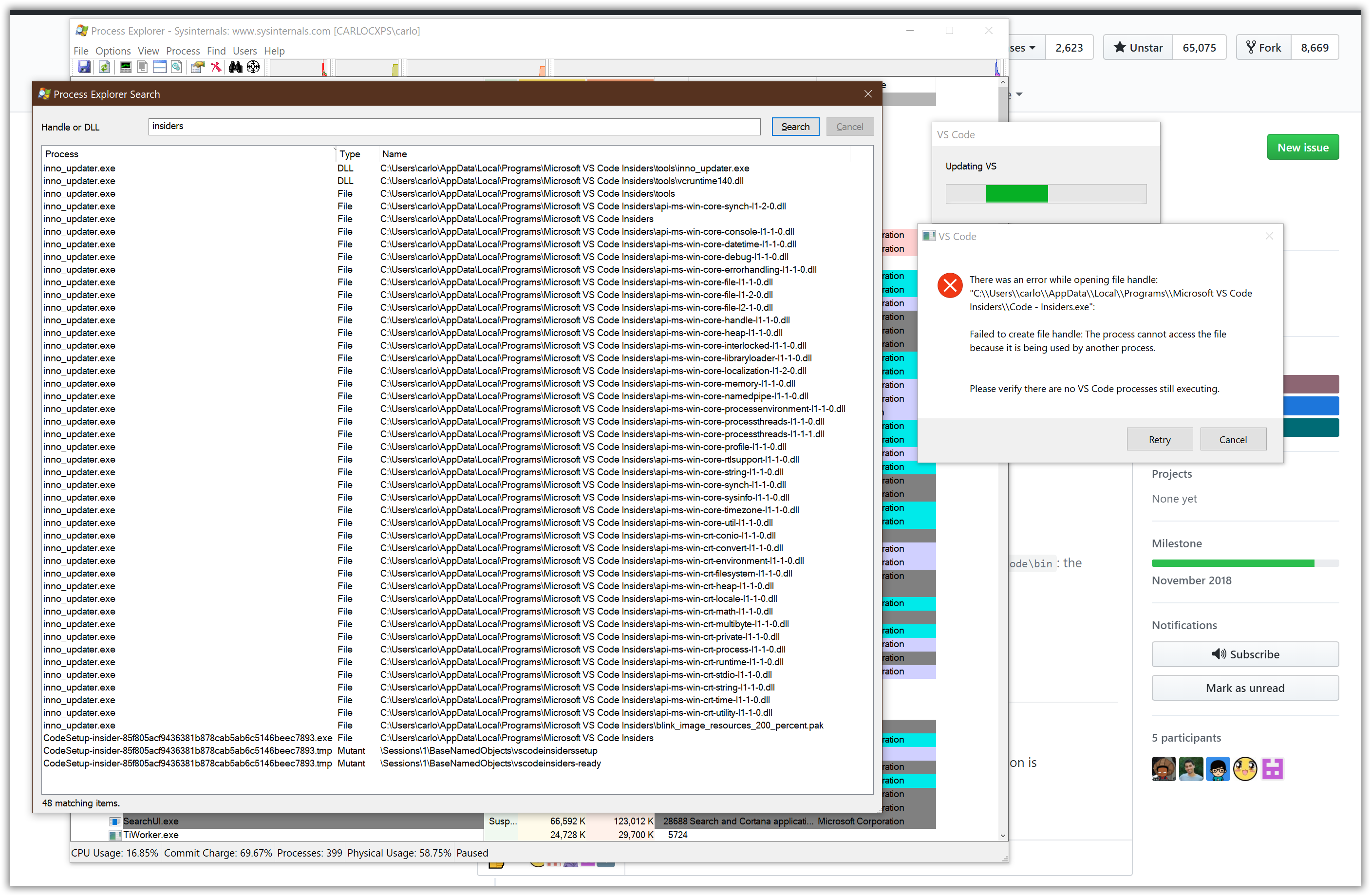
Task: Open the File menu in Process Explorer
Action: tap(81, 51)
